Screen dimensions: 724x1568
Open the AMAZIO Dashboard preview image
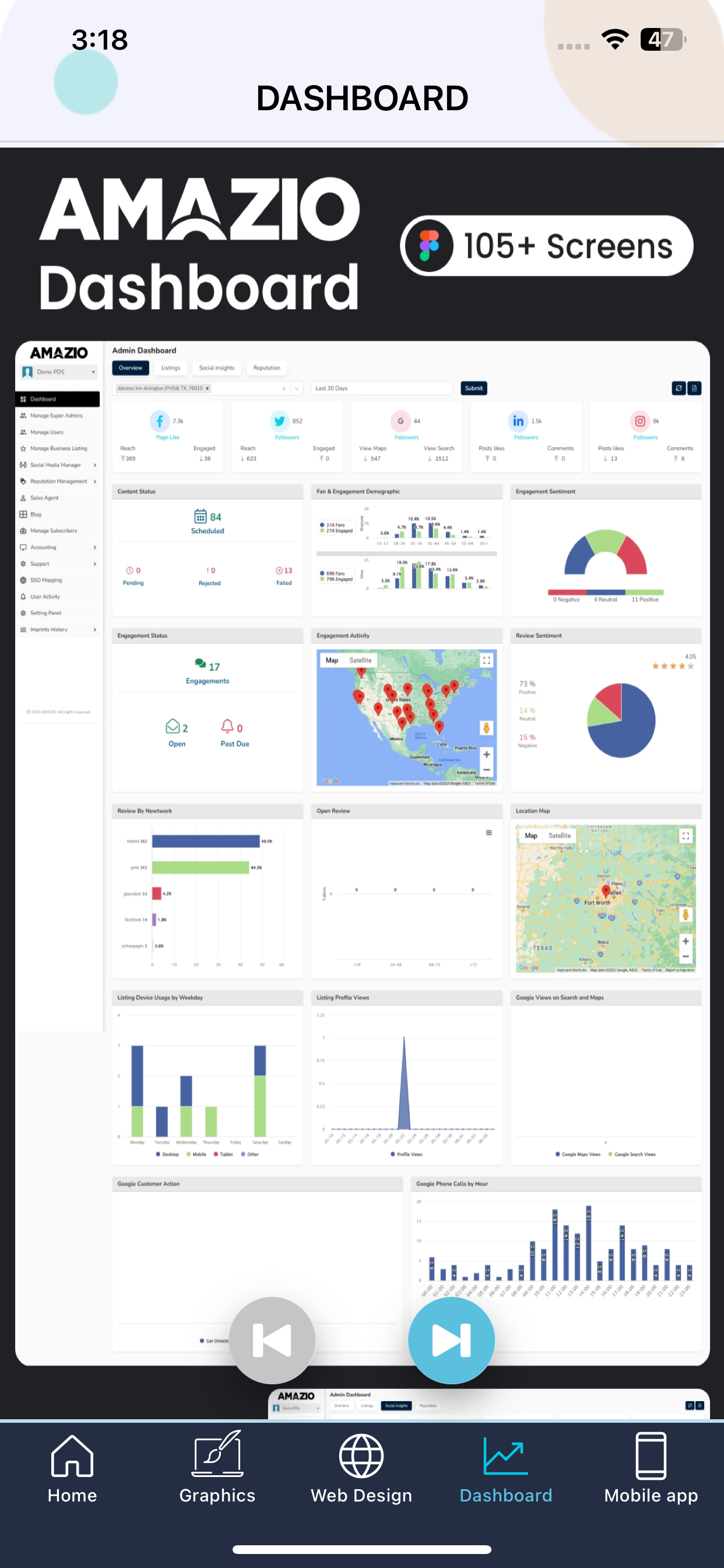tap(362, 852)
